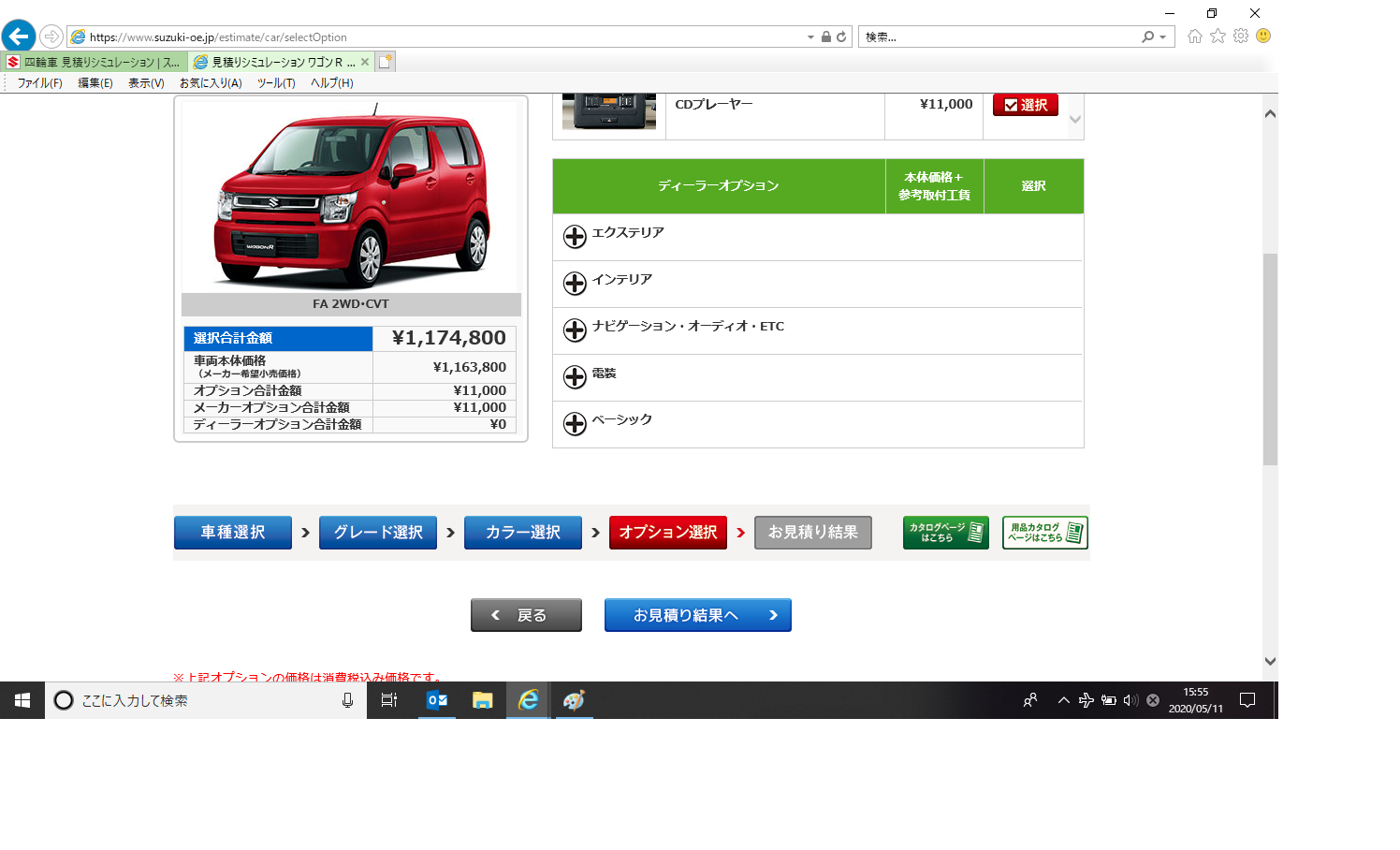Screen dimensions: 1400x850
Task: Open the ツール(T) menu
Action: 276,83
